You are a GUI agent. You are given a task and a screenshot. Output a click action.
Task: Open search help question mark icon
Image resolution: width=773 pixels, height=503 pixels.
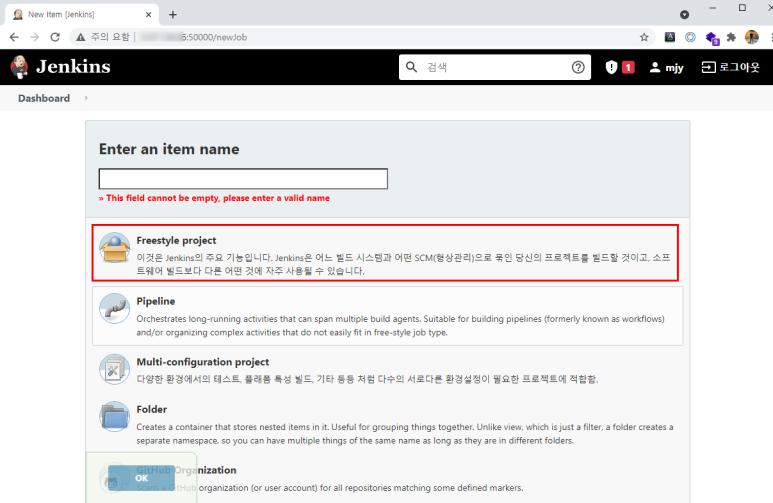click(x=578, y=67)
